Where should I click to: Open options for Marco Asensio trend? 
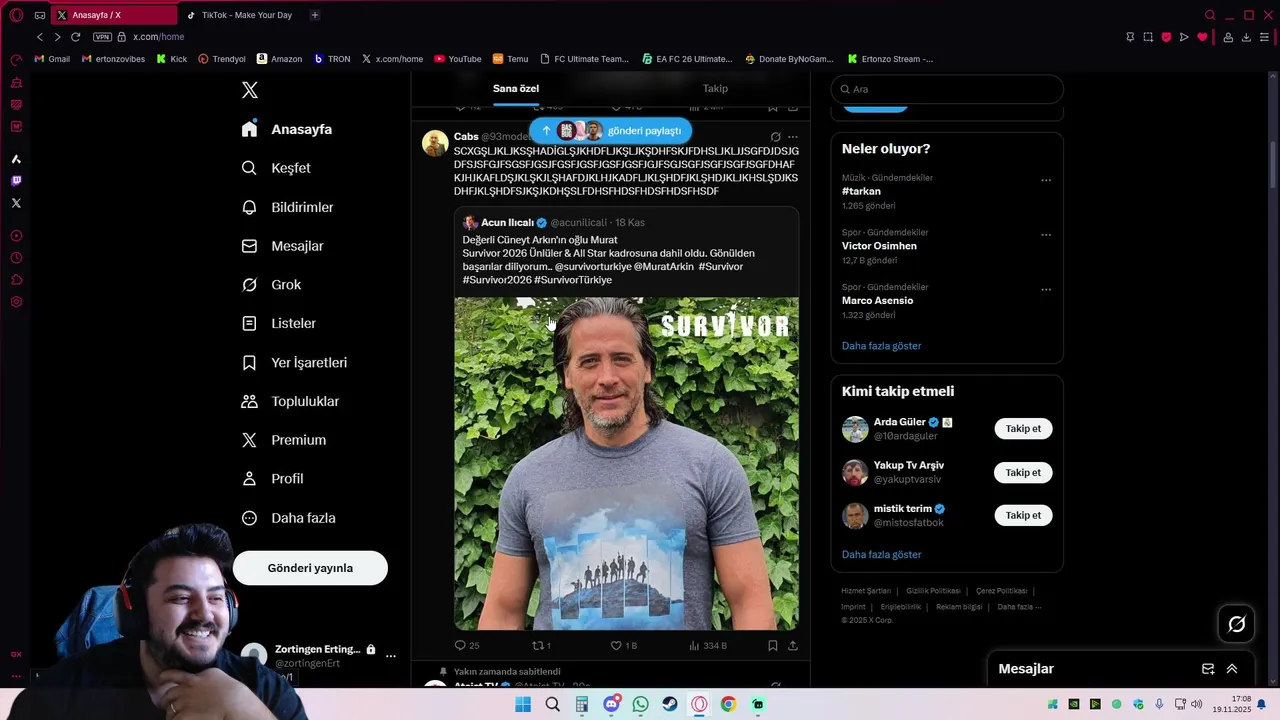[x=1046, y=290]
